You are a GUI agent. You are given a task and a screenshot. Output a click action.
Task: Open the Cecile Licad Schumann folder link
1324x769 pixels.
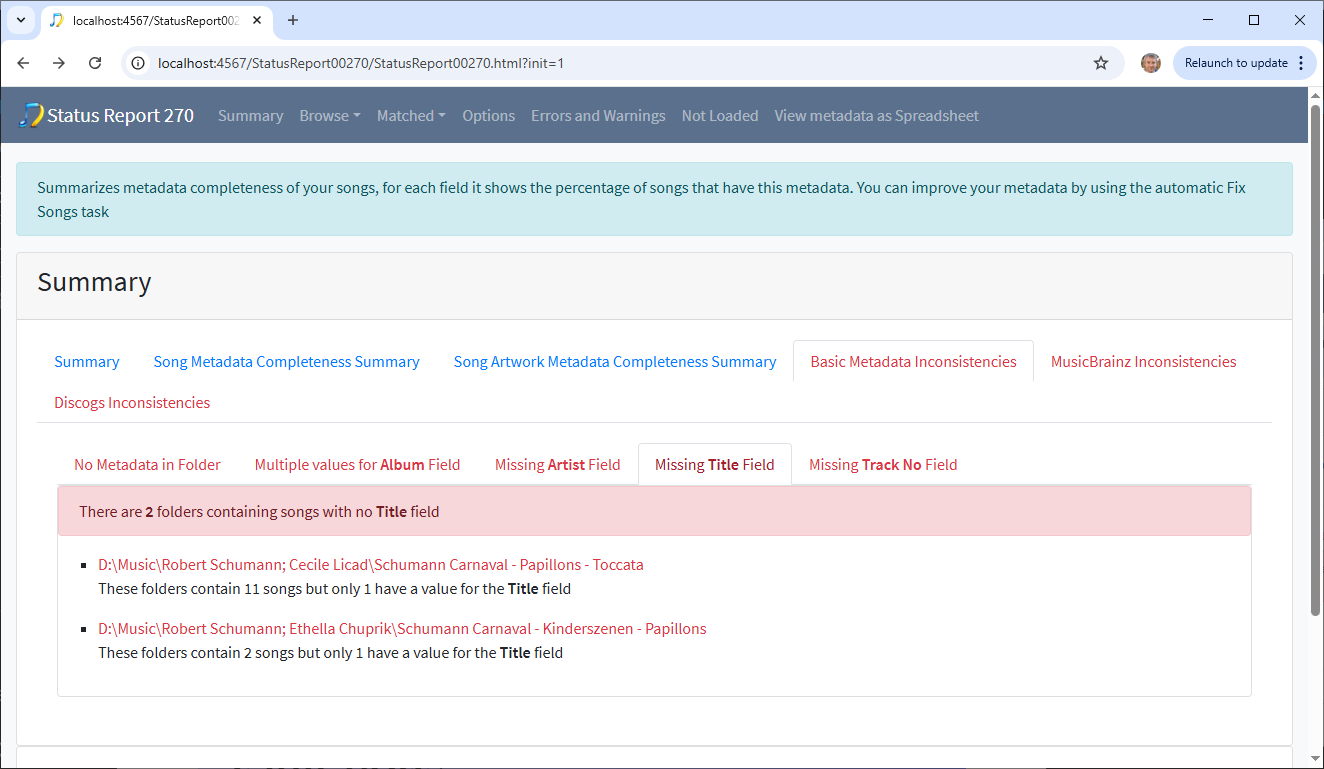pyautogui.click(x=370, y=565)
